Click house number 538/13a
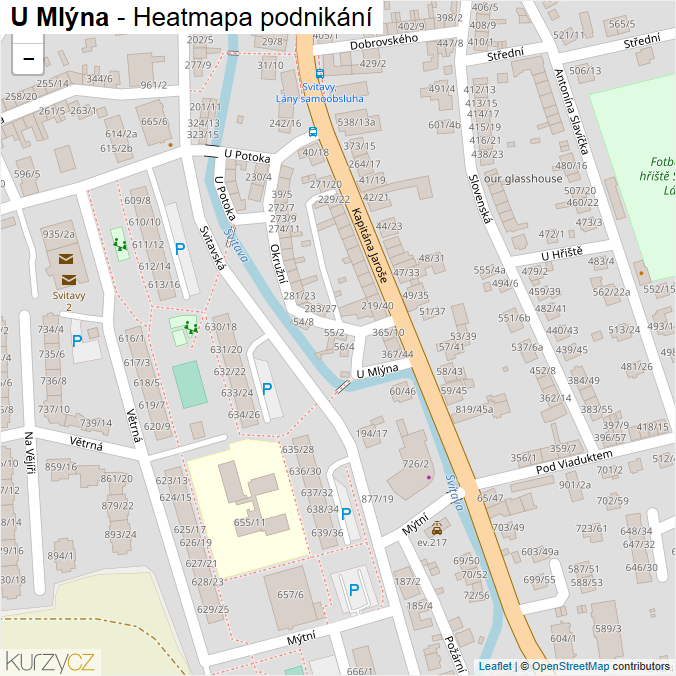The image size is (676, 676). pos(356,122)
